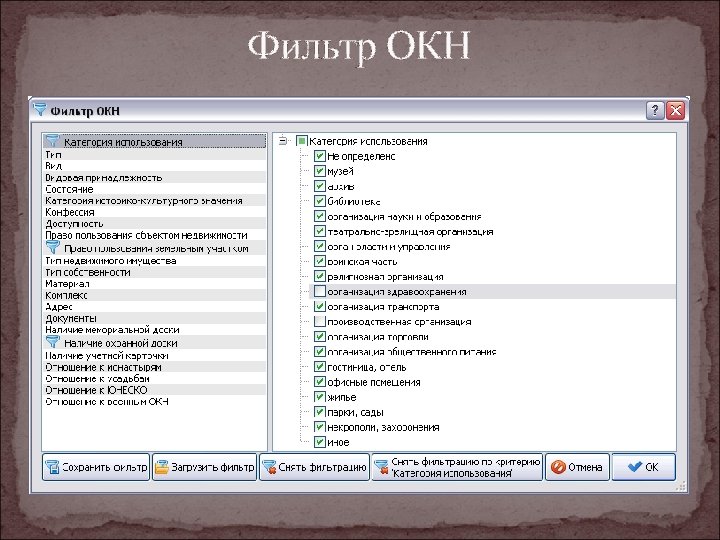Click the load filter folder icon
720x540 pixels.
click(162, 467)
